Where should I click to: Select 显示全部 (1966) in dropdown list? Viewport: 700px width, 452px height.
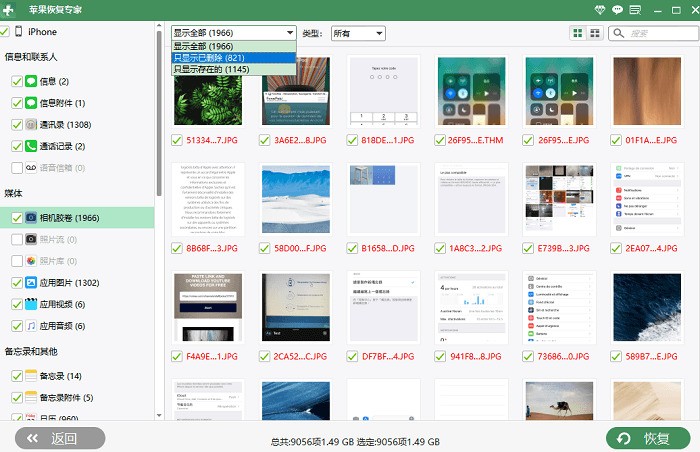233,46
